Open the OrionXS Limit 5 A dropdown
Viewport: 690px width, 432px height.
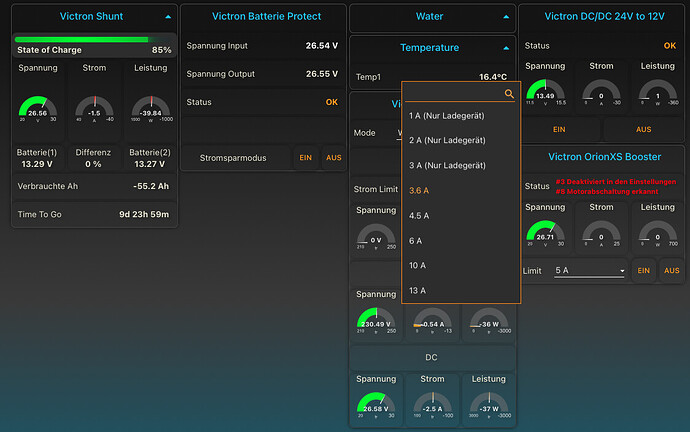tap(590, 271)
